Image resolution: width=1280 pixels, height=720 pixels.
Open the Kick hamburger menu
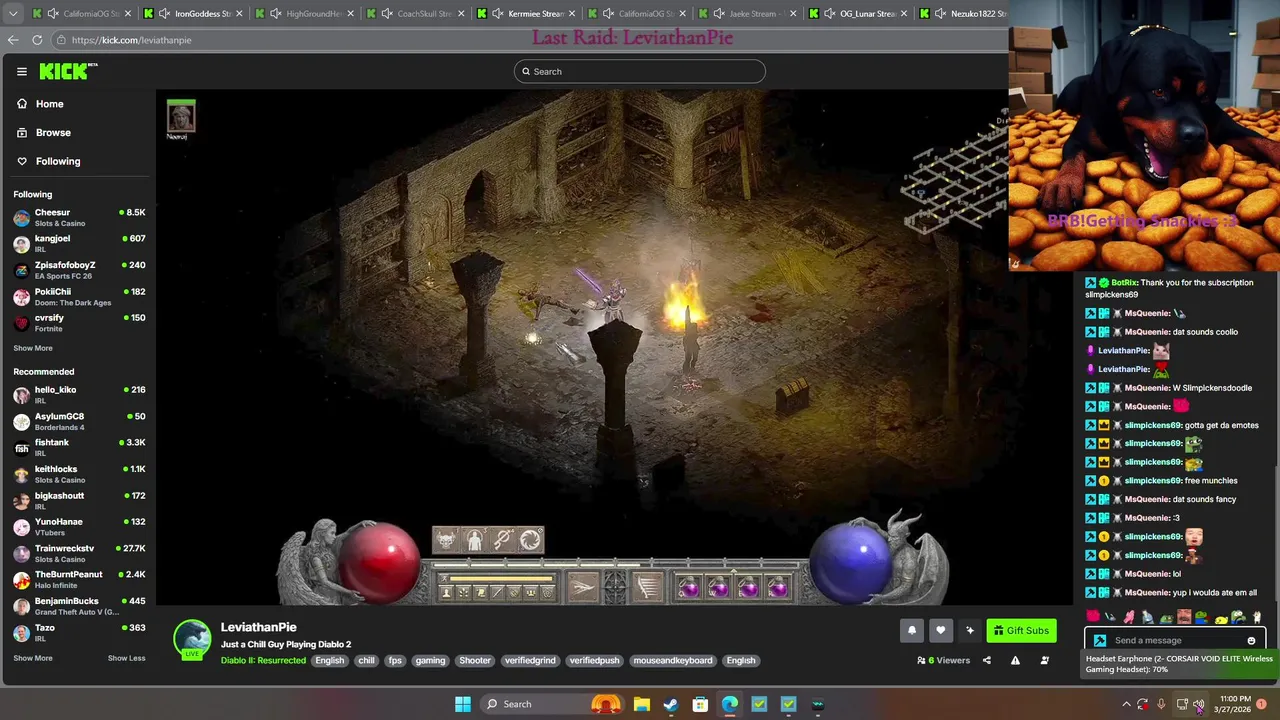tap(21, 71)
